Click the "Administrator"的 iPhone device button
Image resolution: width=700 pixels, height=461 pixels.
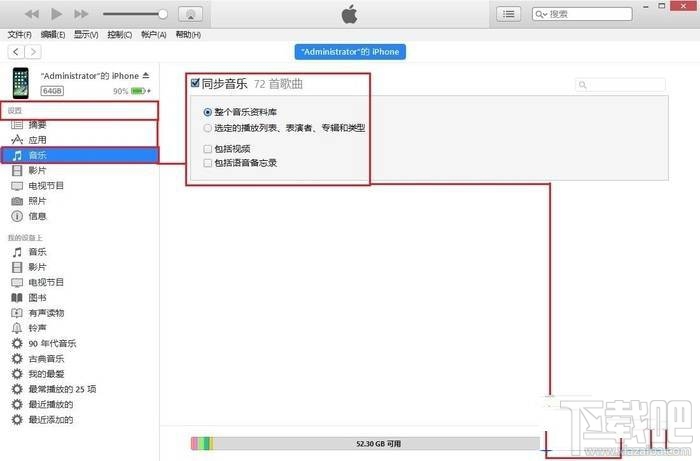tap(350, 52)
